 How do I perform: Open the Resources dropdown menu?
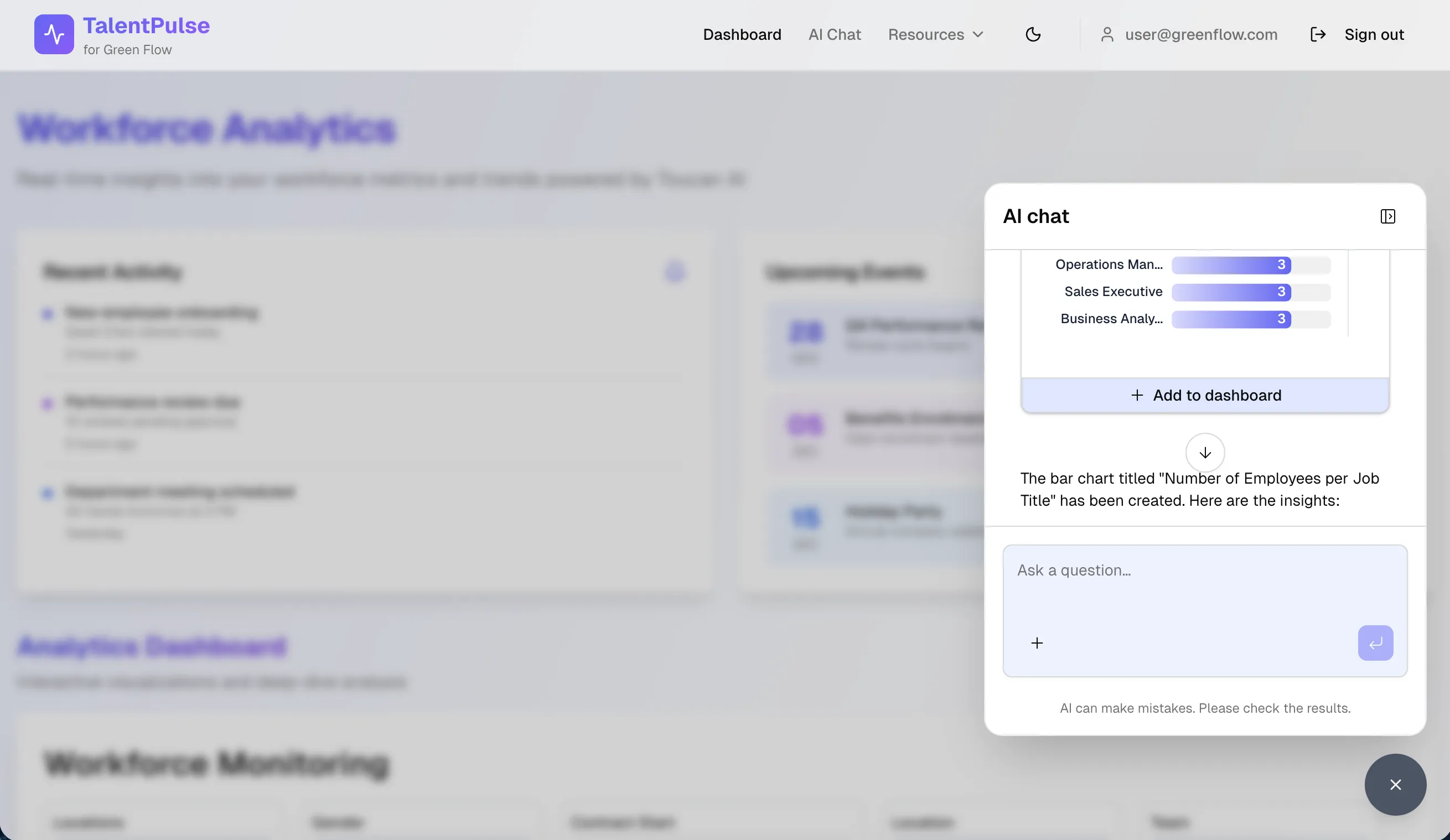[936, 34]
